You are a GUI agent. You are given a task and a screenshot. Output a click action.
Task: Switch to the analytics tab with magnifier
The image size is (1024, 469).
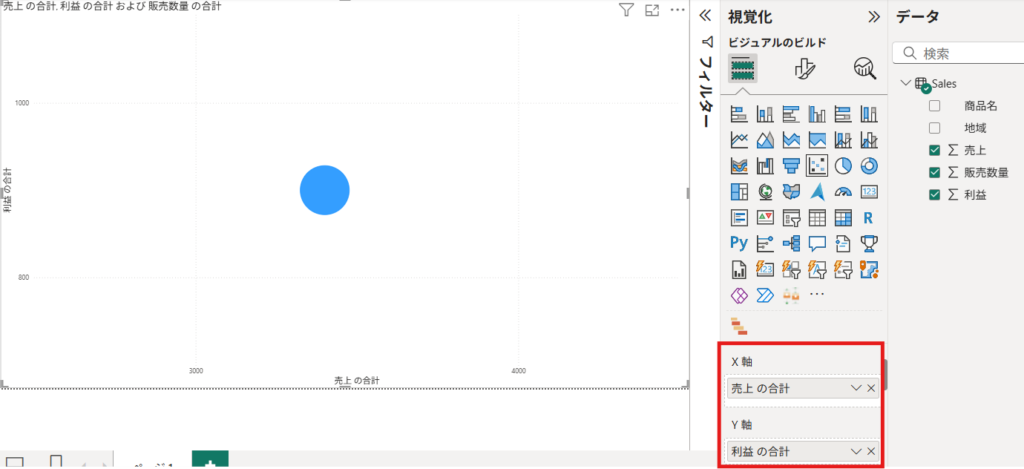(x=864, y=68)
